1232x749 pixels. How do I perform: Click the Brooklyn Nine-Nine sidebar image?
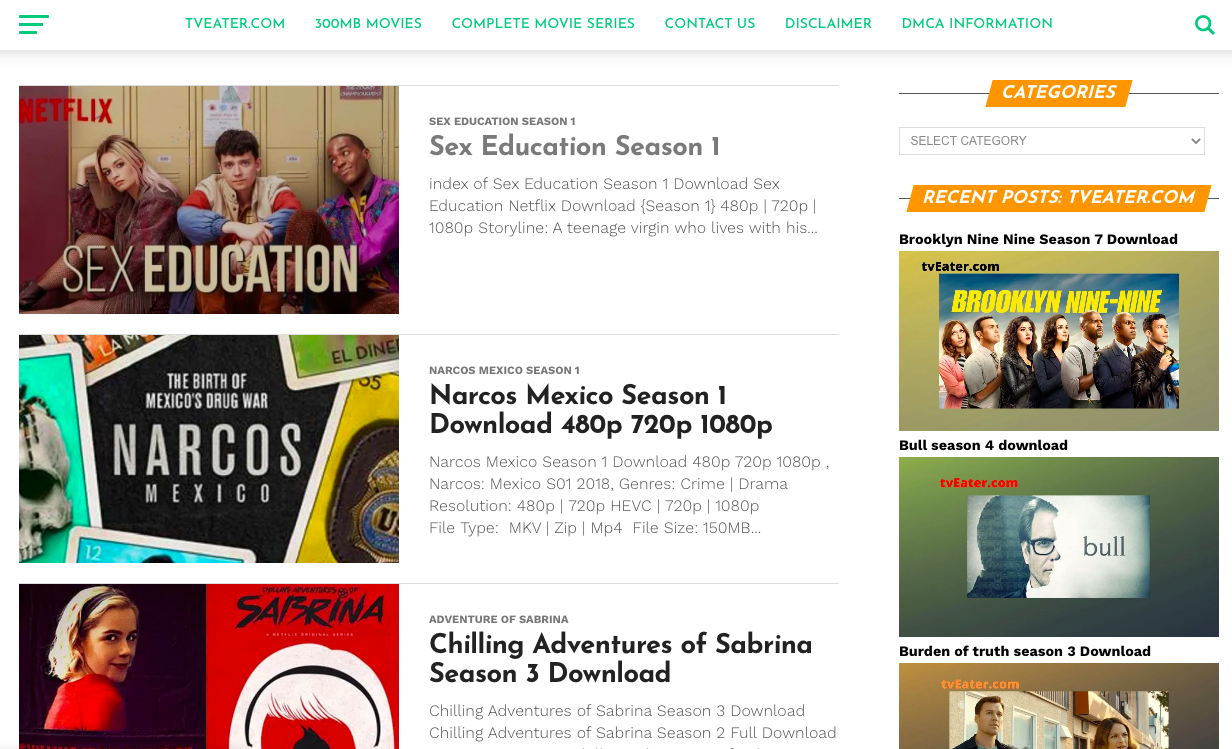tap(1058, 341)
